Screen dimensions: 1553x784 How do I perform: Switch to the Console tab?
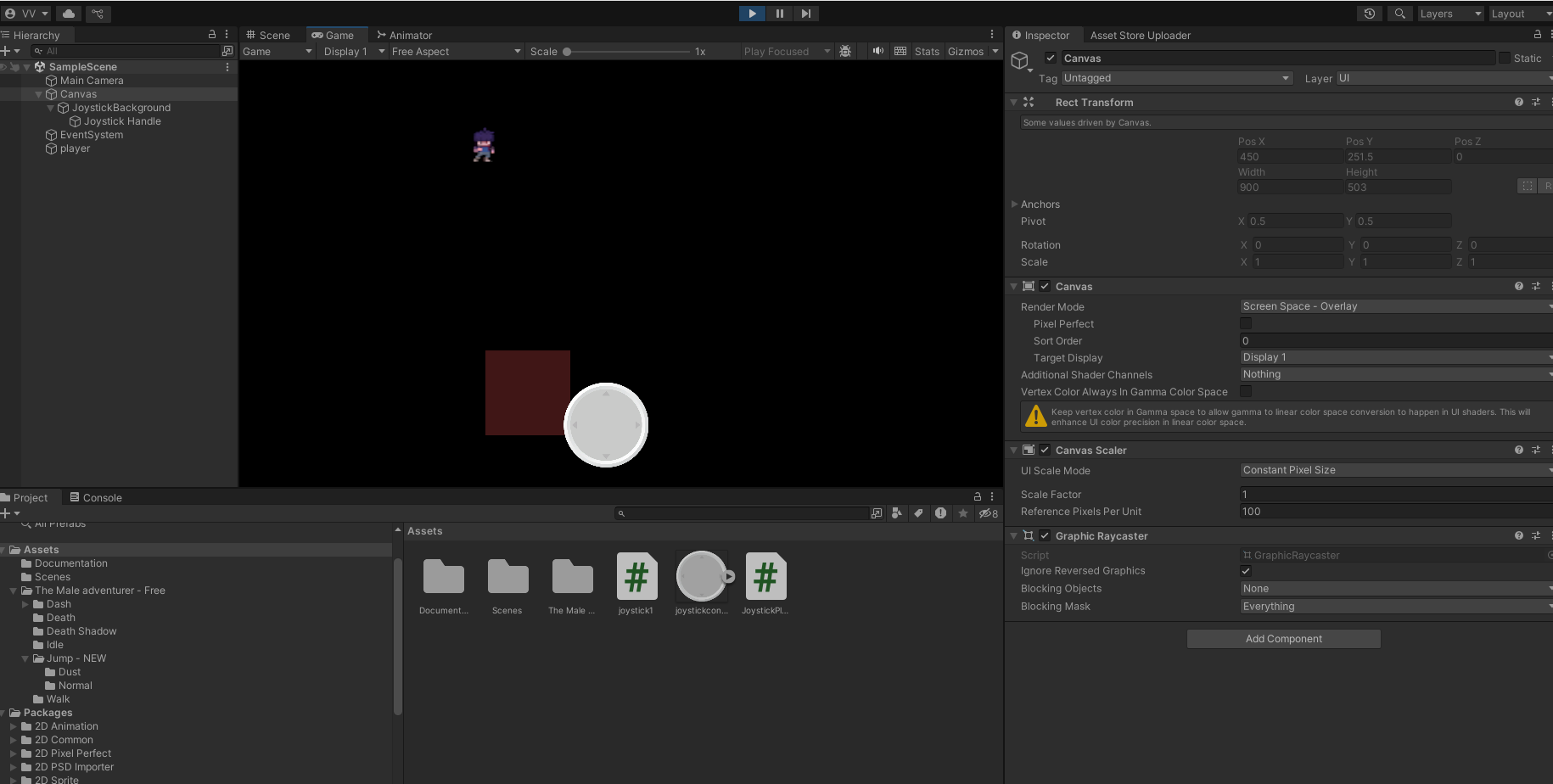(x=96, y=498)
